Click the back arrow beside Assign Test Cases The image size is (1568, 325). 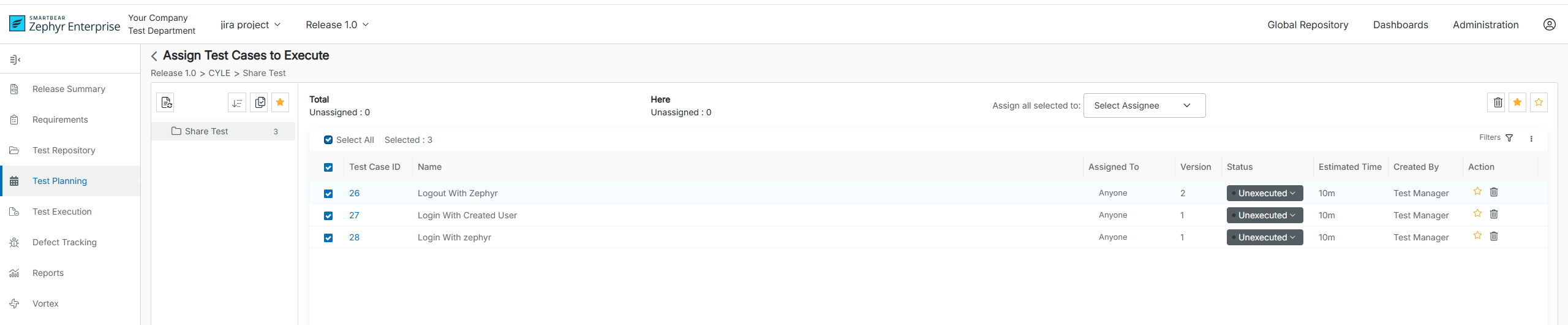(x=154, y=56)
